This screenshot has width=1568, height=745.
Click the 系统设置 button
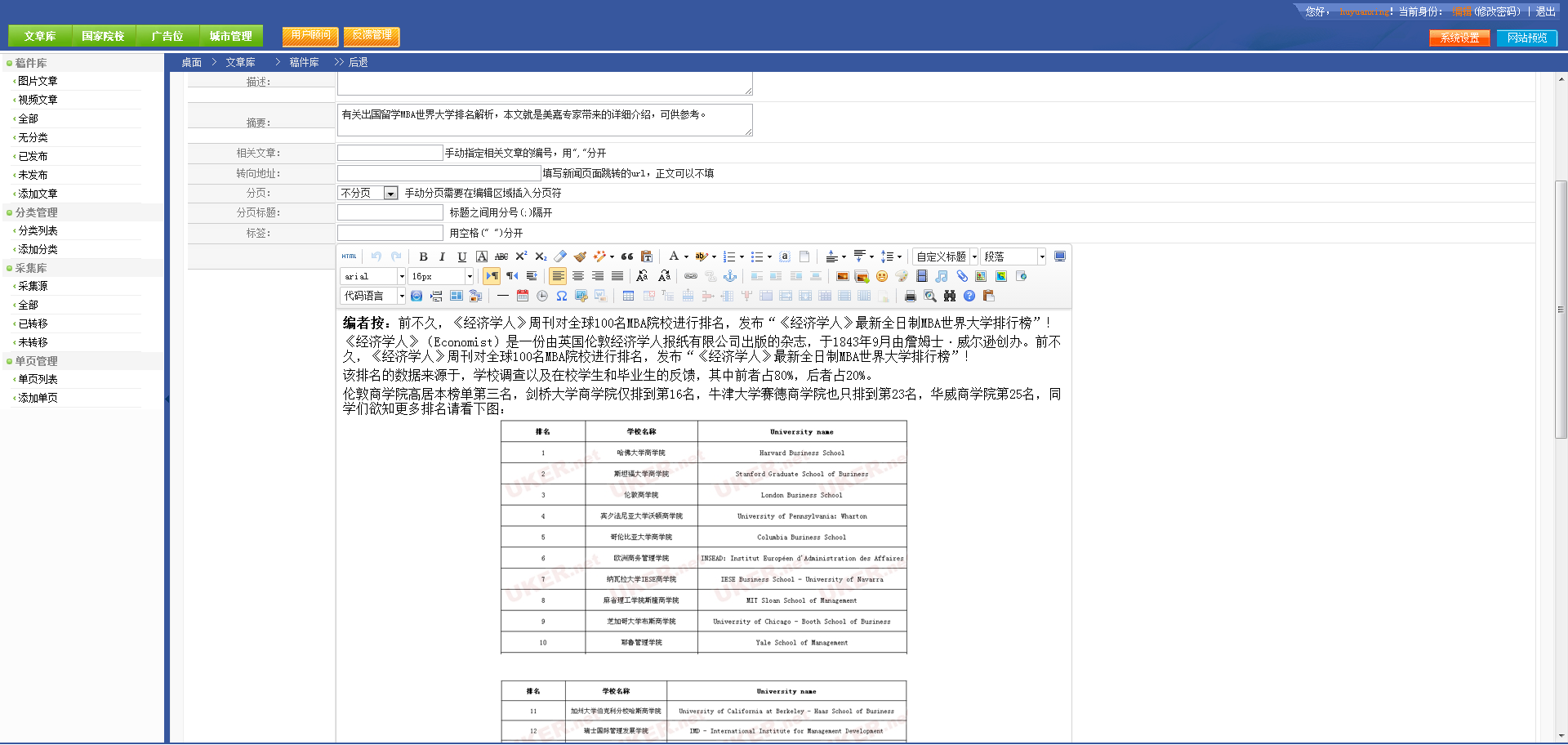pos(1459,38)
